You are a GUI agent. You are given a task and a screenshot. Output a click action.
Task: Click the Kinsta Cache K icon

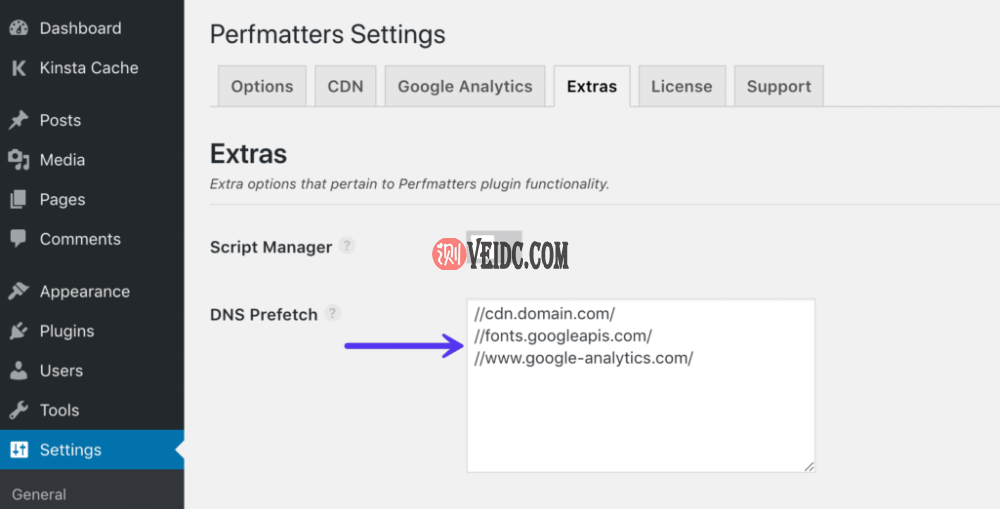point(18,68)
